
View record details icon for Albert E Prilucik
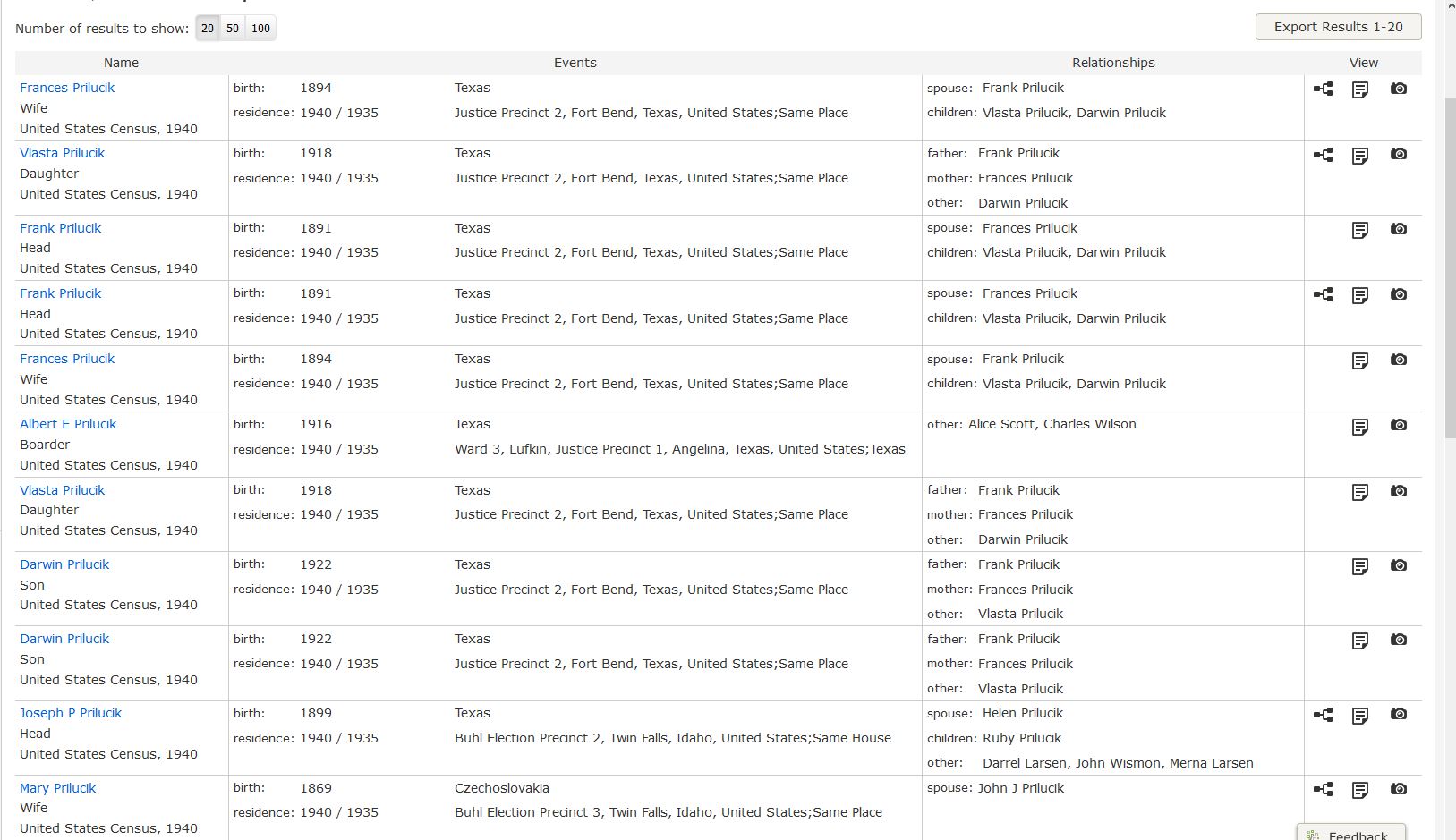point(1359,427)
